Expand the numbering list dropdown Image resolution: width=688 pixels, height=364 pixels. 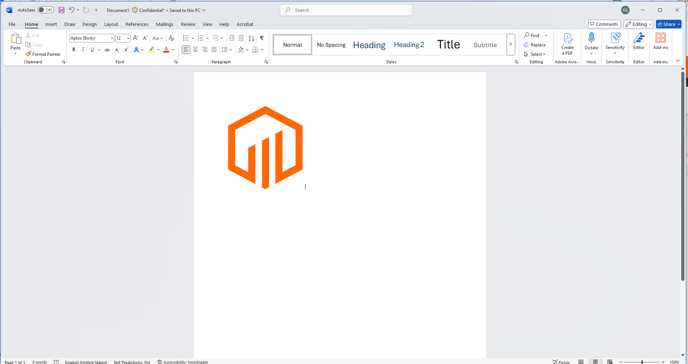tap(207, 38)
